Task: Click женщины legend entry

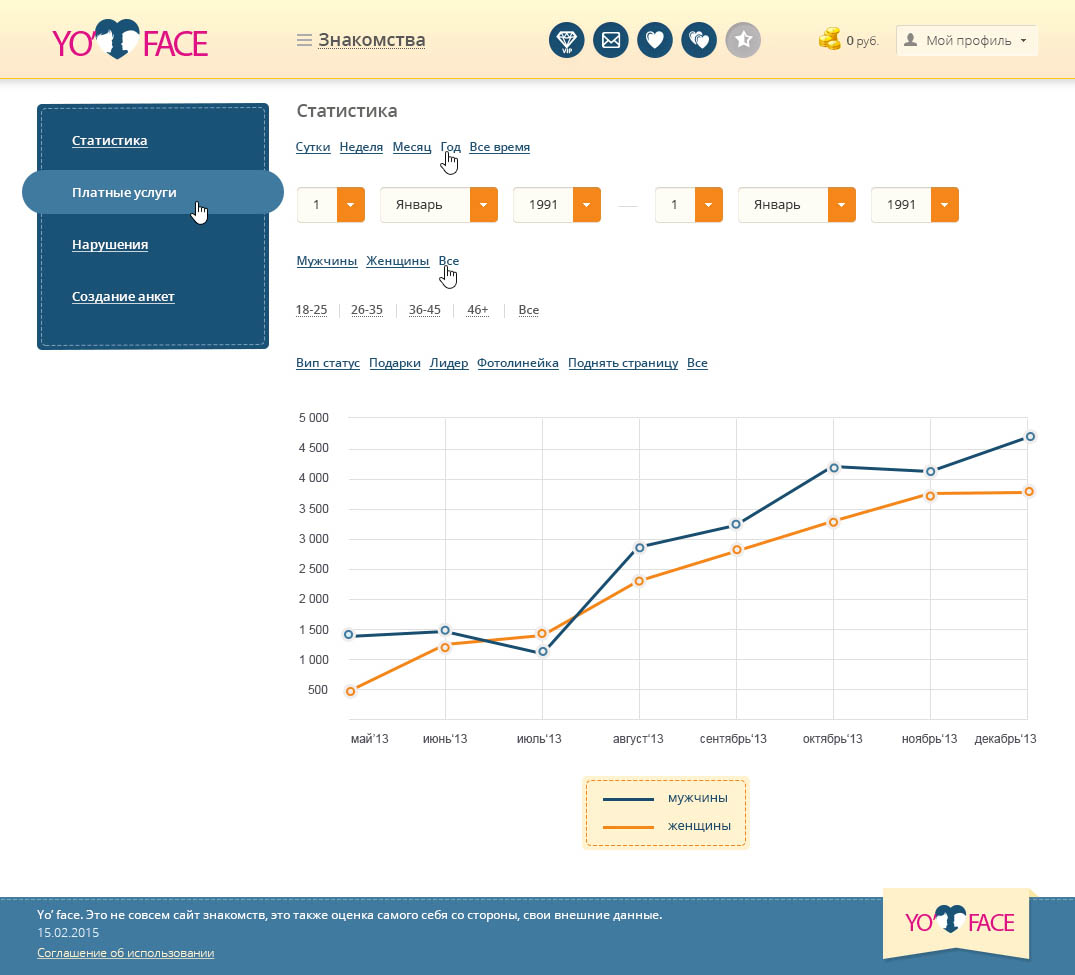Action: [666, 826]
